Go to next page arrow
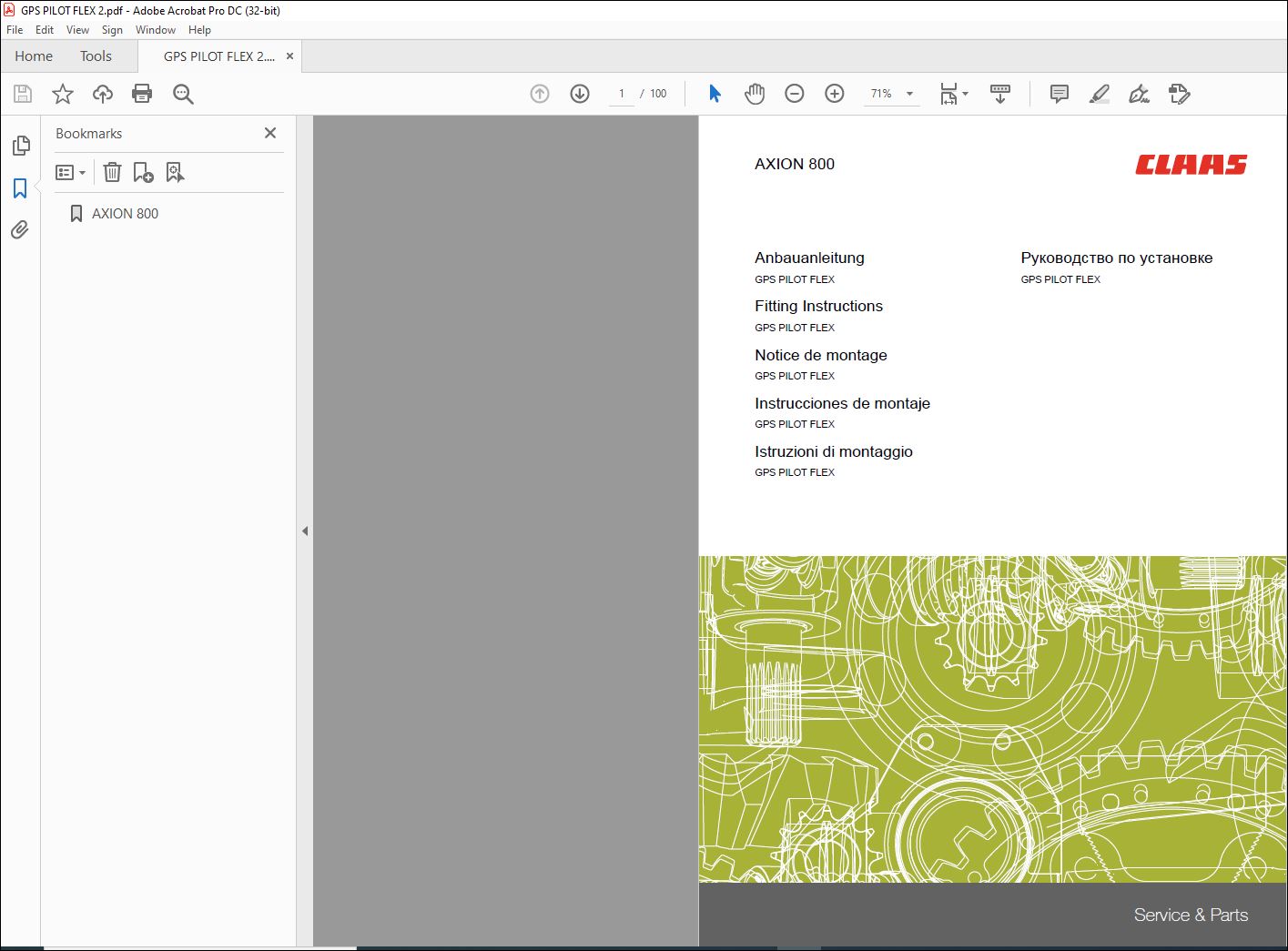The height and width of the screenshot is (951, 1288). [x=580, y=94]
